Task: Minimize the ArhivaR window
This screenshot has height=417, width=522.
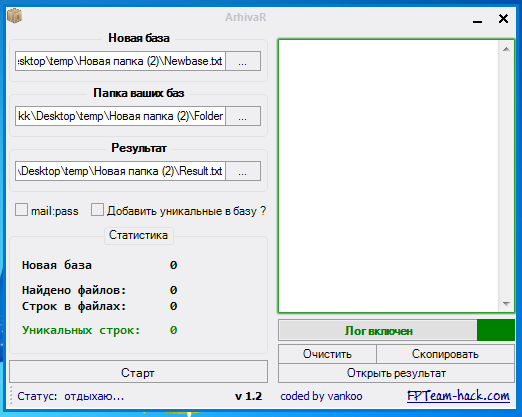Action: 477,20
